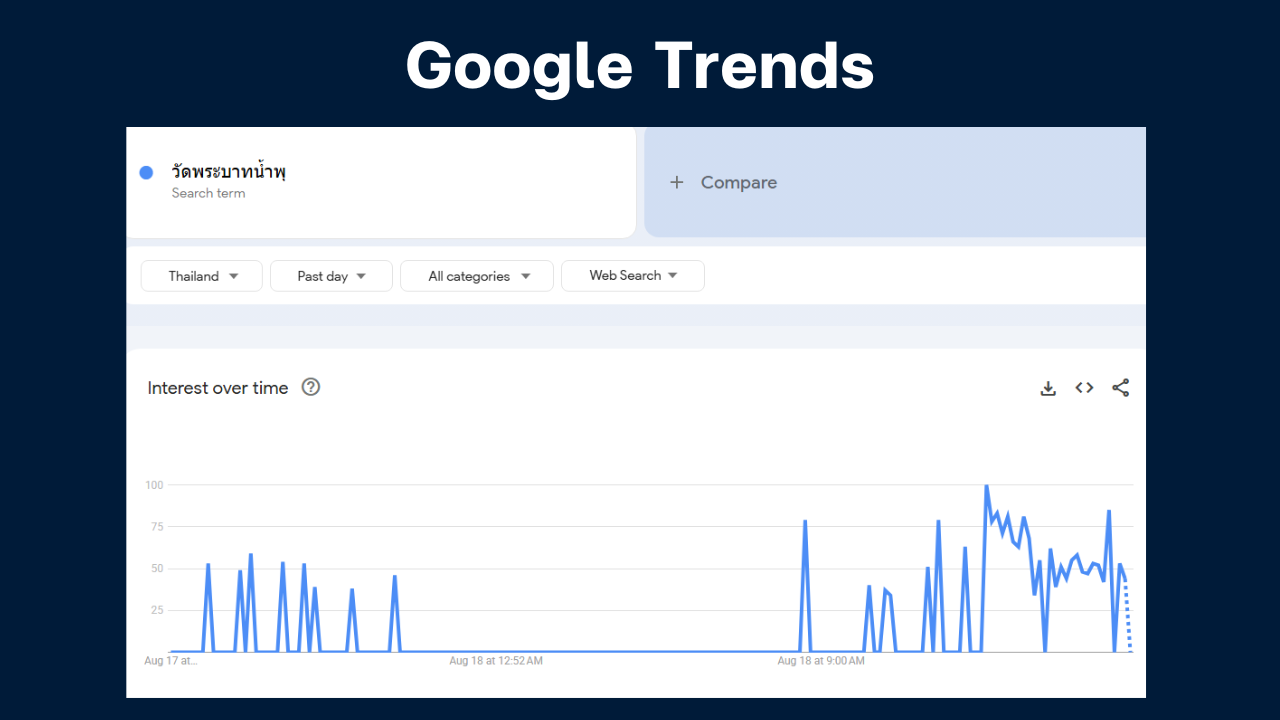
Task: Click the chart's highest peak at 100
Action: click(986, 487)
